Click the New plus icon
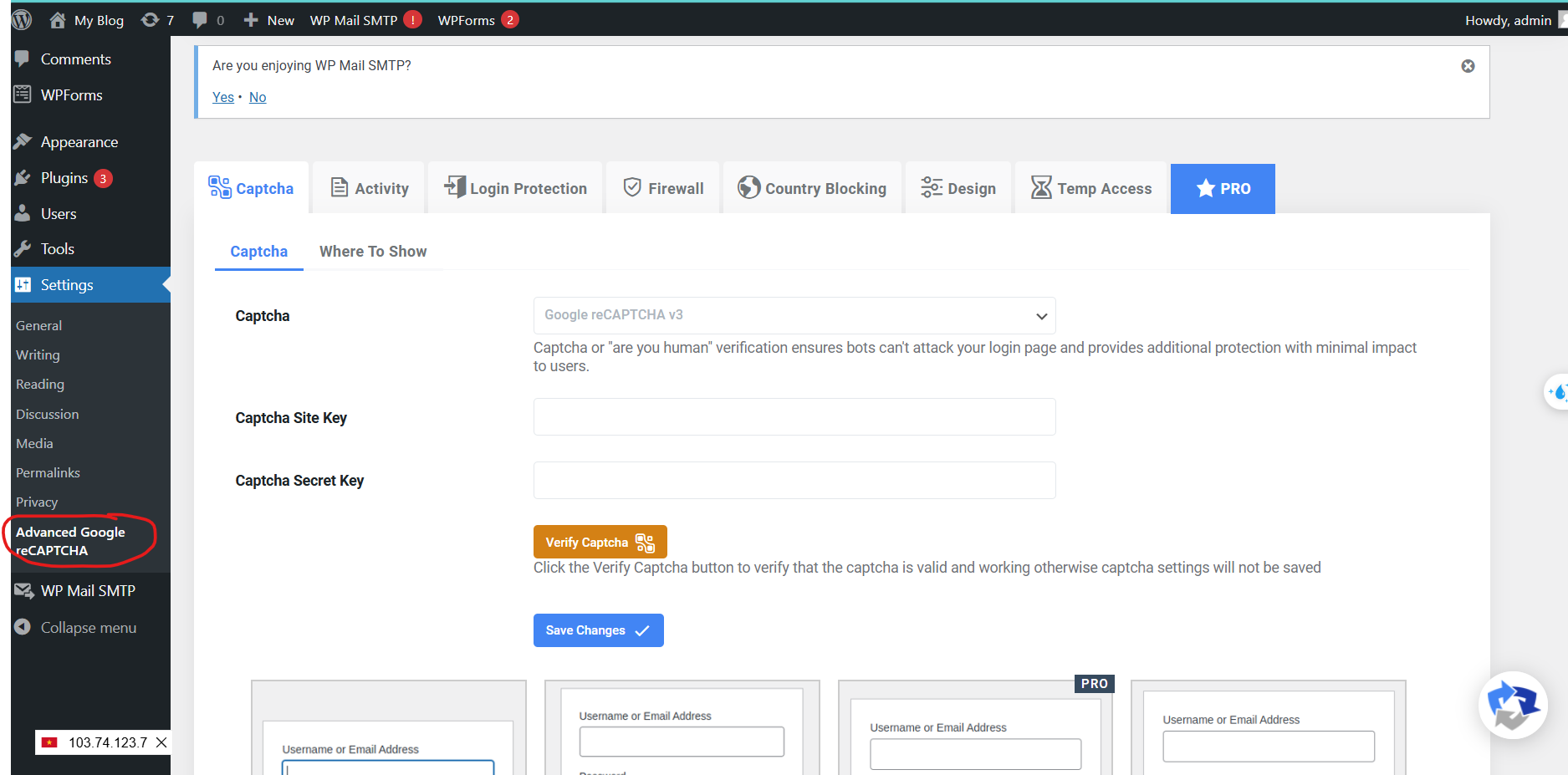 [250, 20]
